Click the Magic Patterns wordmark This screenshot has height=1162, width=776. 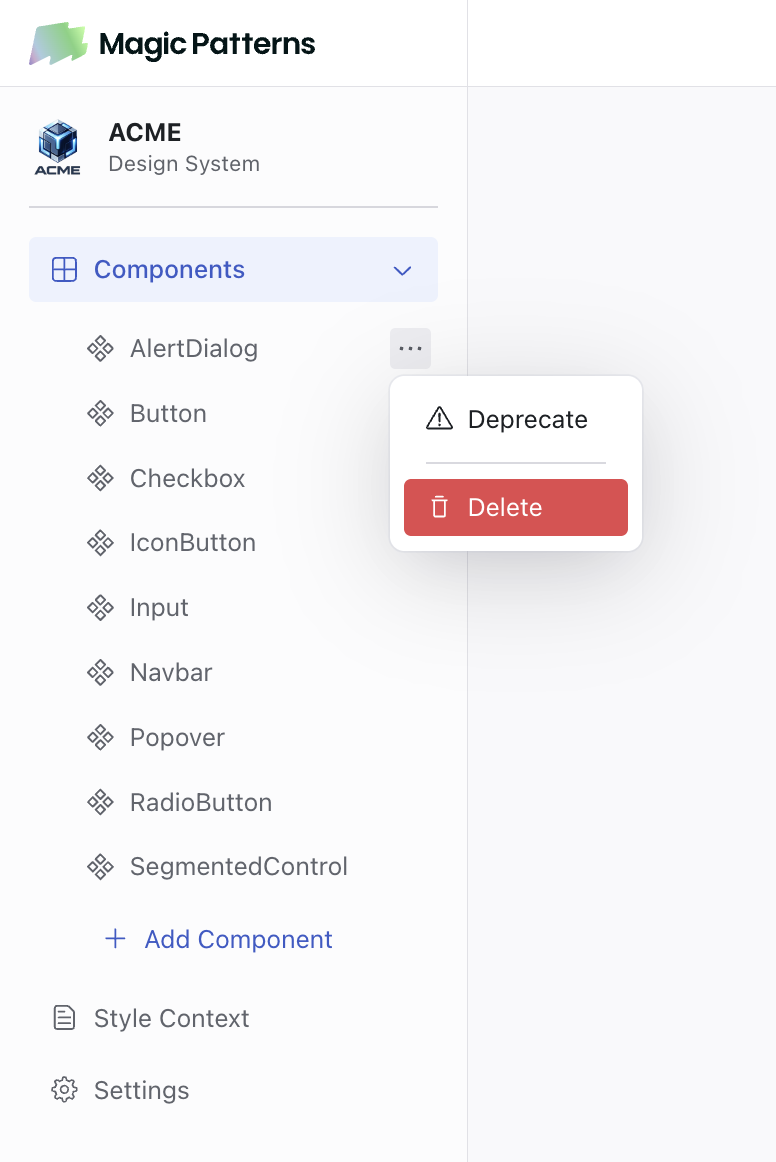point(207,44)
